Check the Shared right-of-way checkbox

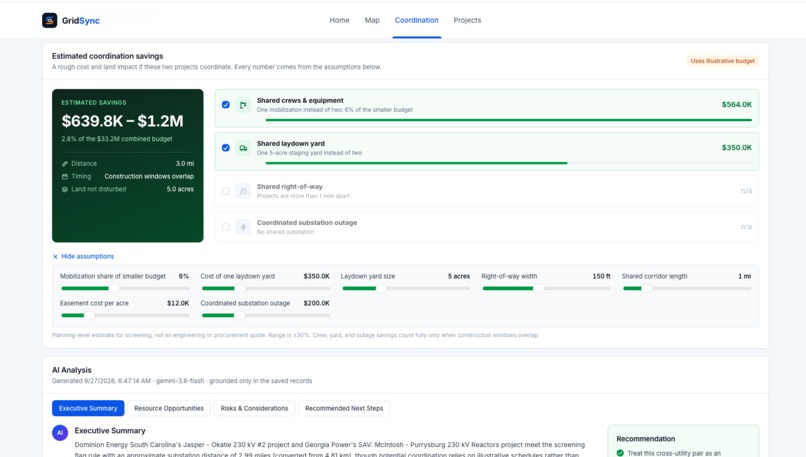226,191
